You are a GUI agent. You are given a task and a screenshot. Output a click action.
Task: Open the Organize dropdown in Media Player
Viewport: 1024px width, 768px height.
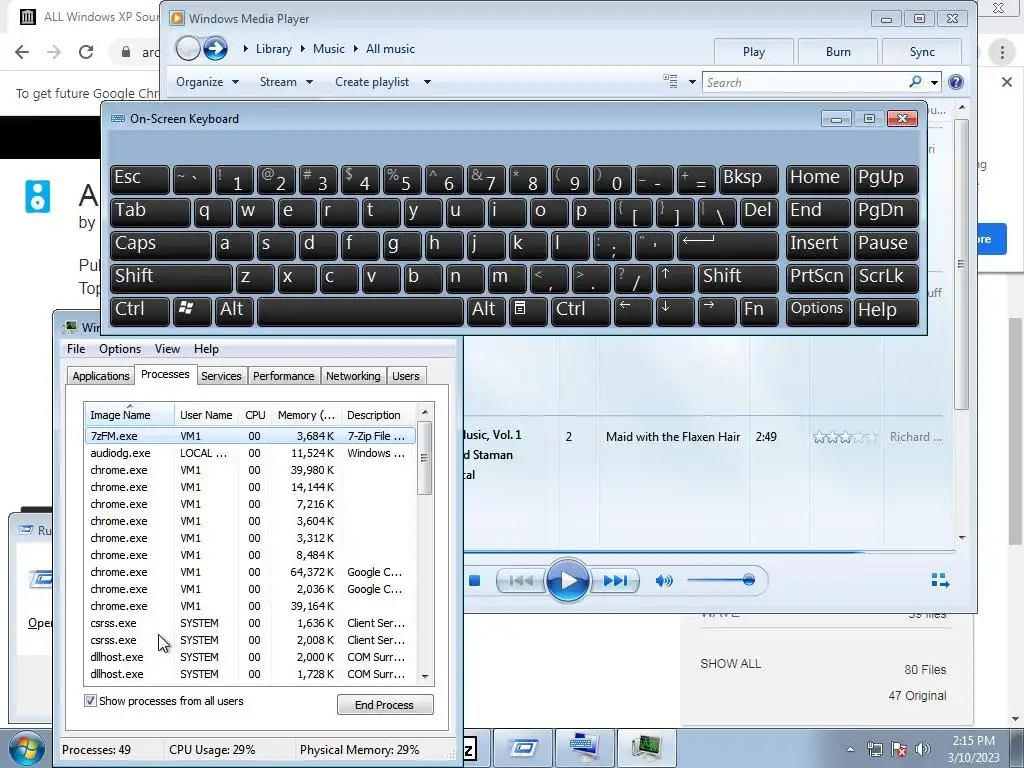pos(207,82)
